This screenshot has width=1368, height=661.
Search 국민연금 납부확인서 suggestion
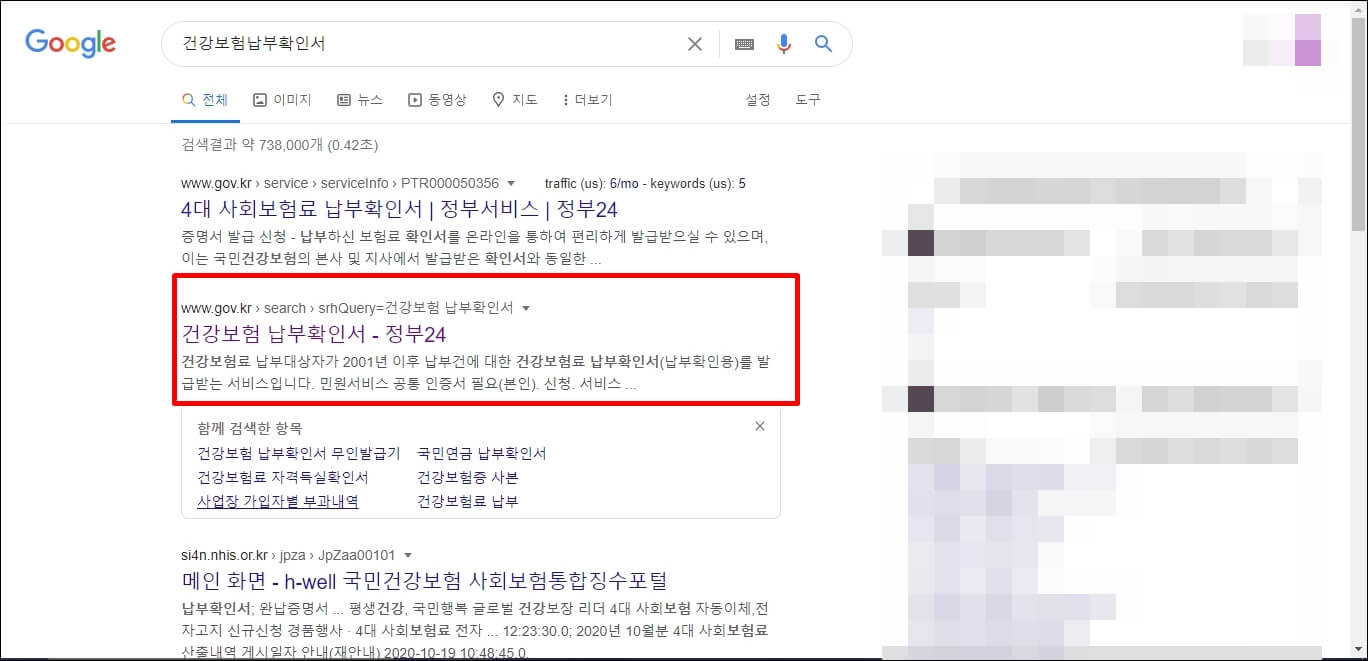[x=482, y=453]
